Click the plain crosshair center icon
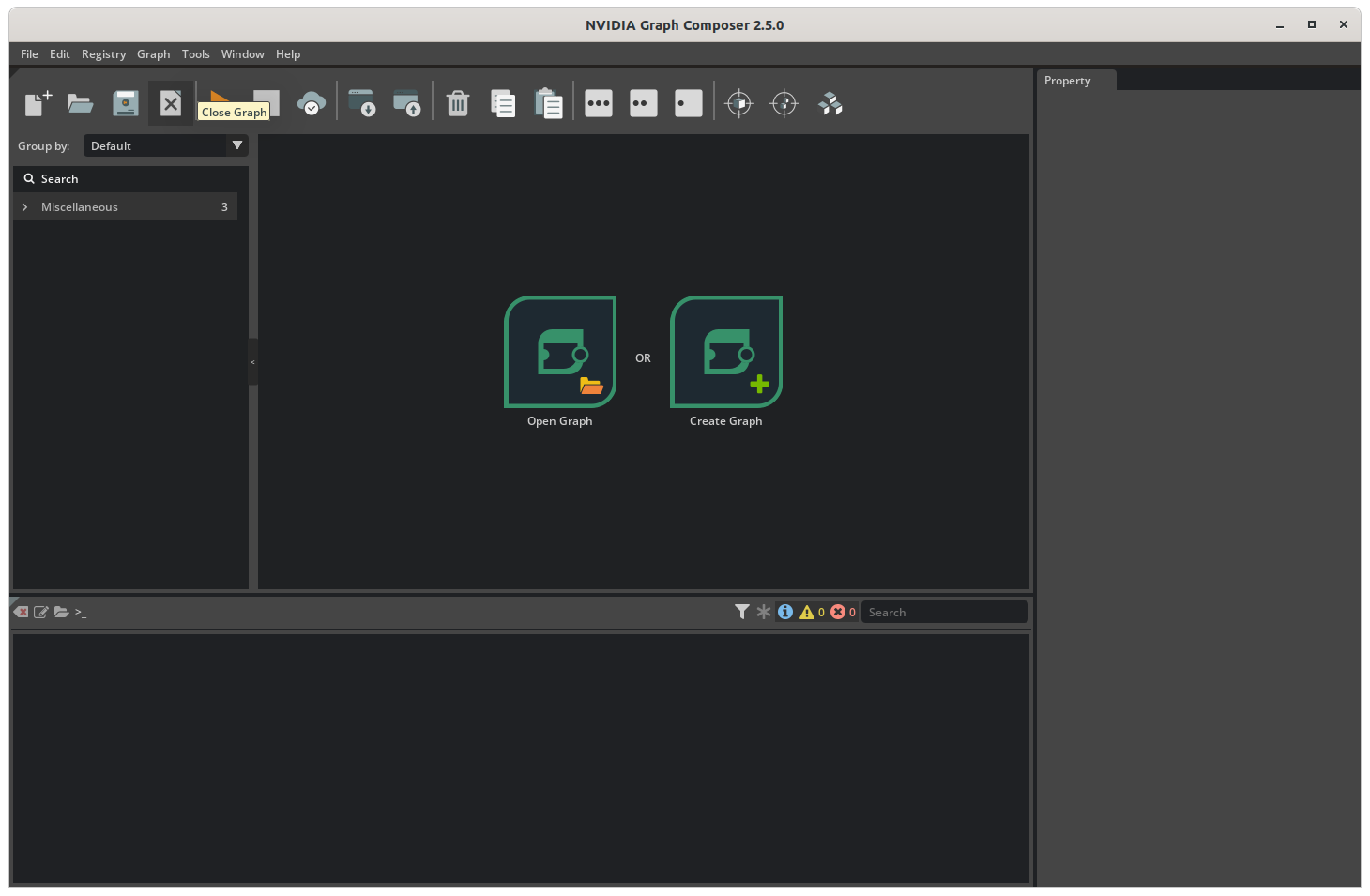The image size is (1370, 896). click(784, 103)
